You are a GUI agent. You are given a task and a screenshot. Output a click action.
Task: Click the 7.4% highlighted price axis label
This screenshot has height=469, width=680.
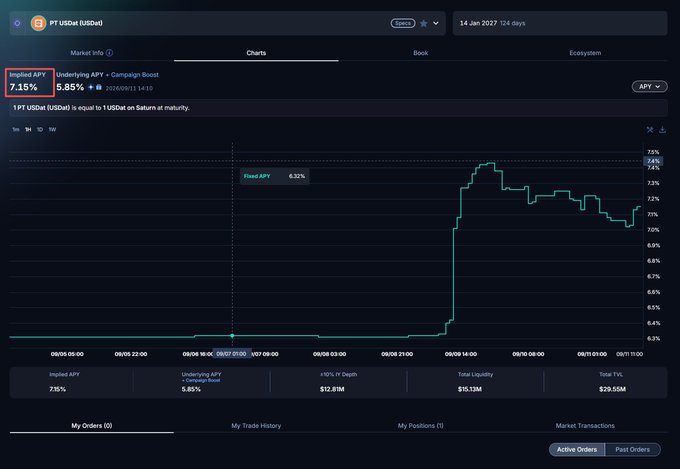point(653,161)
